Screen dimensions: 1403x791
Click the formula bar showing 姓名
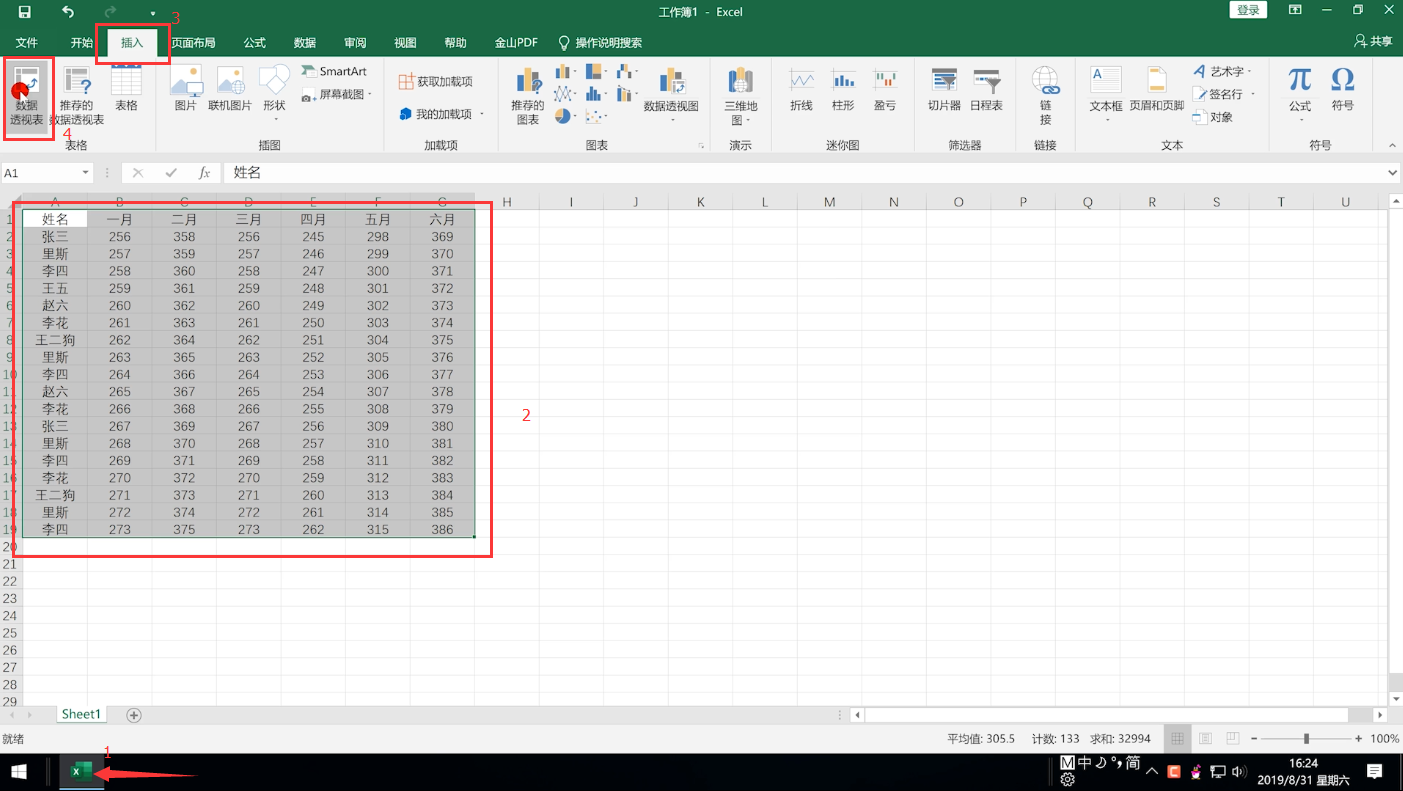804,173
